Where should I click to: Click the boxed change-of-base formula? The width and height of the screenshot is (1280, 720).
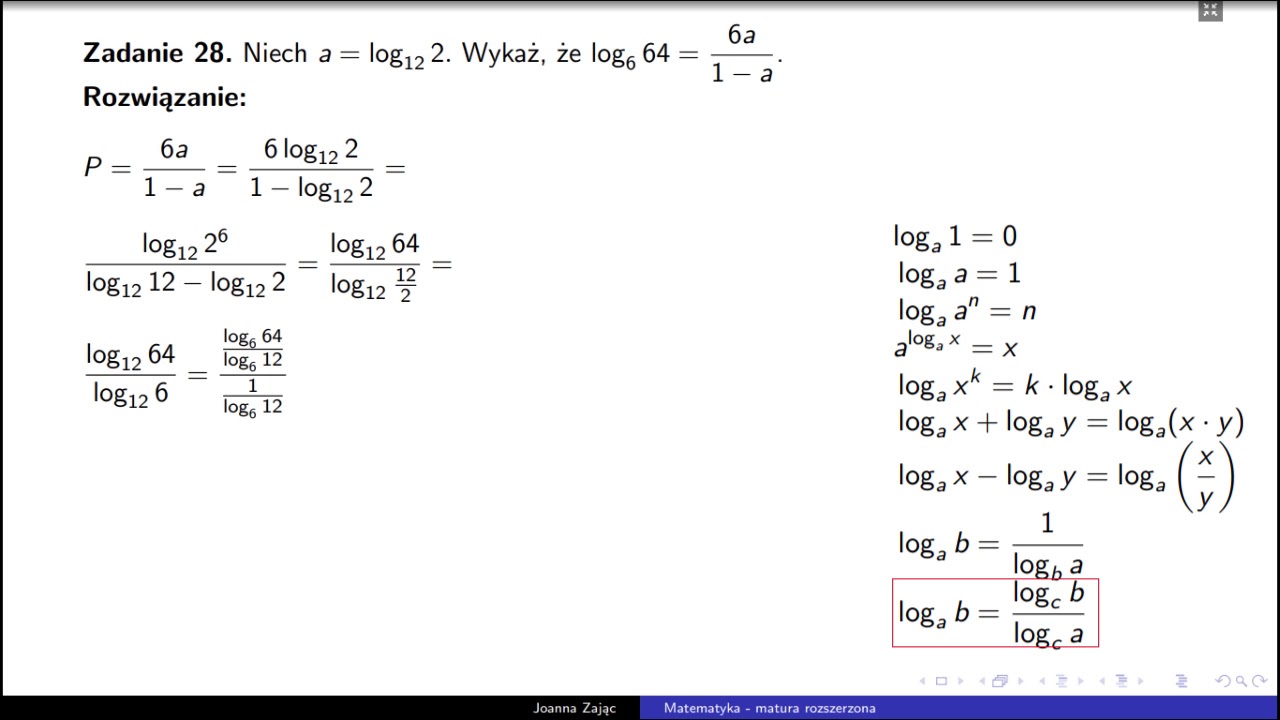(x=995, y=613)
